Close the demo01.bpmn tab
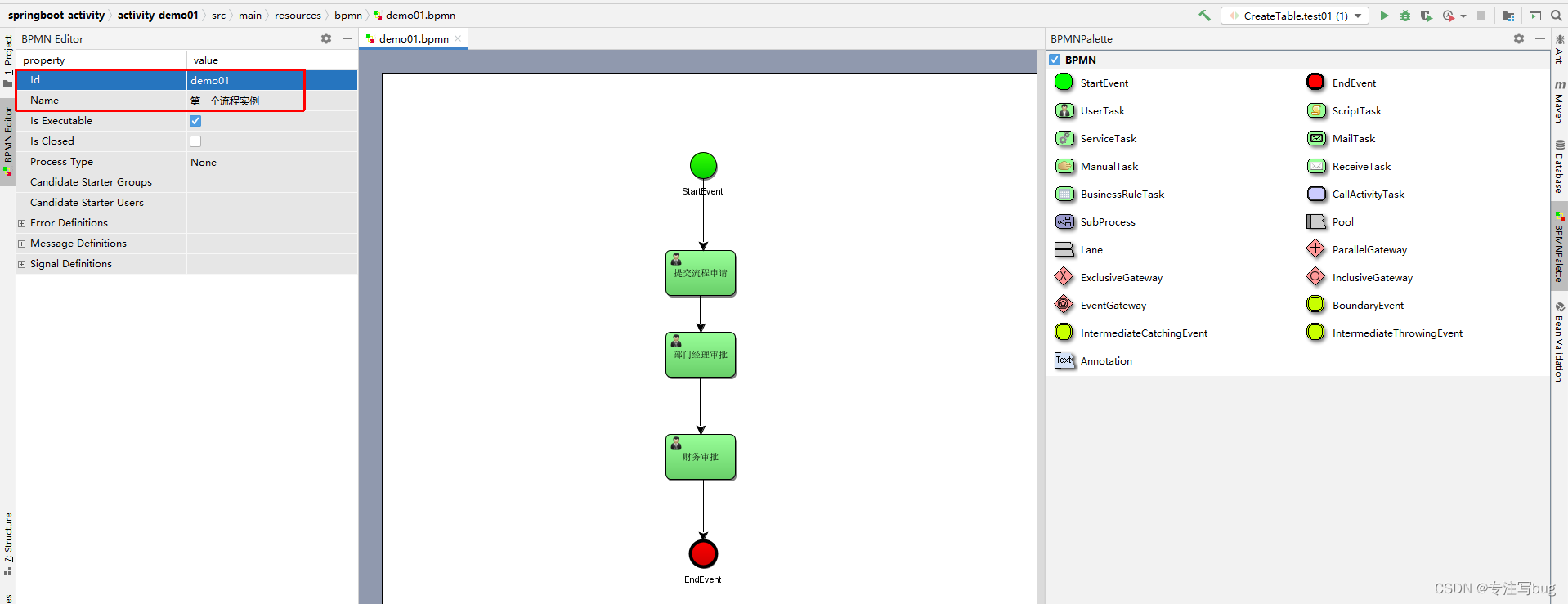The image size is (1568, 604). [458, 38]
